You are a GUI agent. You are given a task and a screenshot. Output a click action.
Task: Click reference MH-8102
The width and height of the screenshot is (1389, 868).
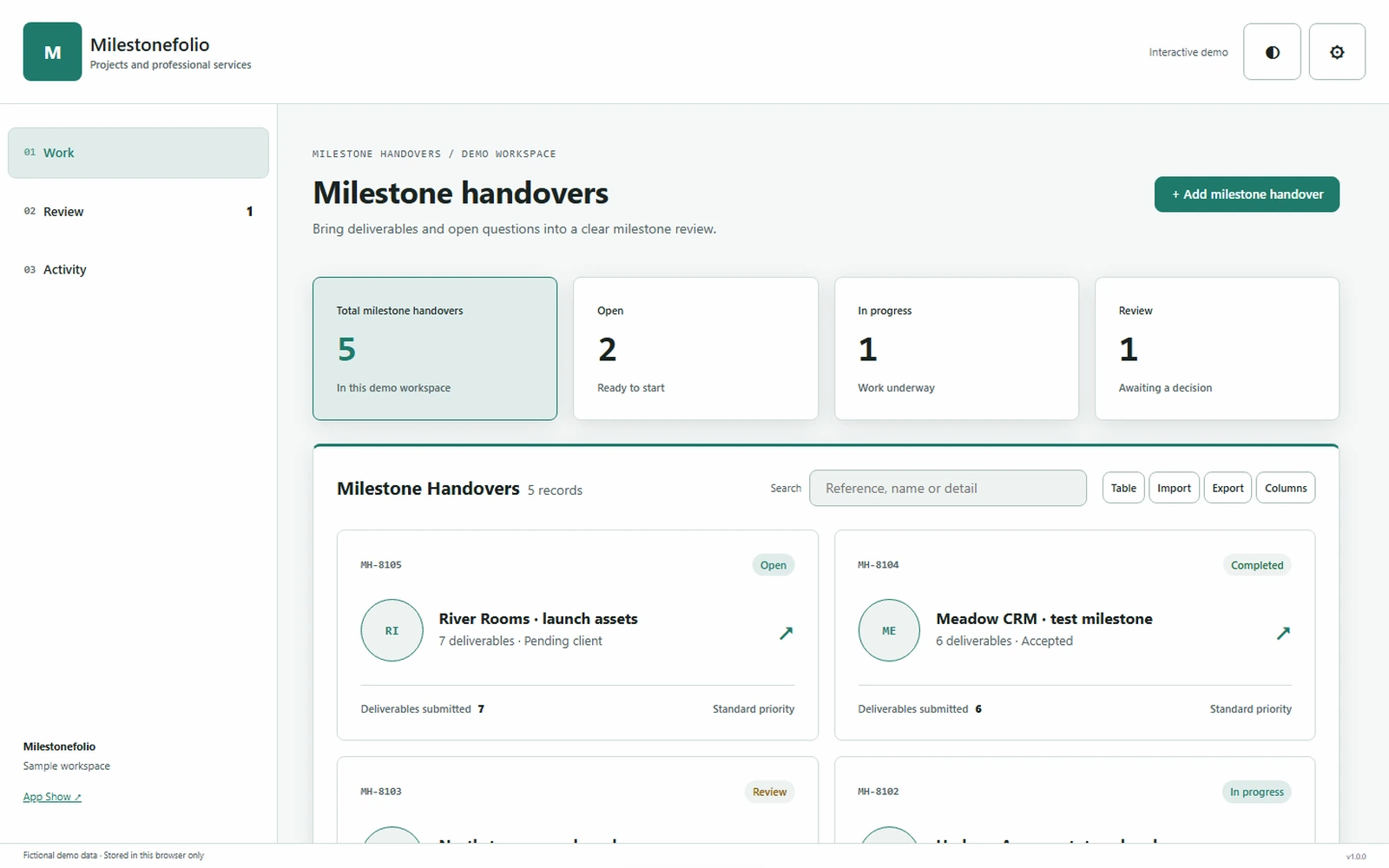(879, 792)
